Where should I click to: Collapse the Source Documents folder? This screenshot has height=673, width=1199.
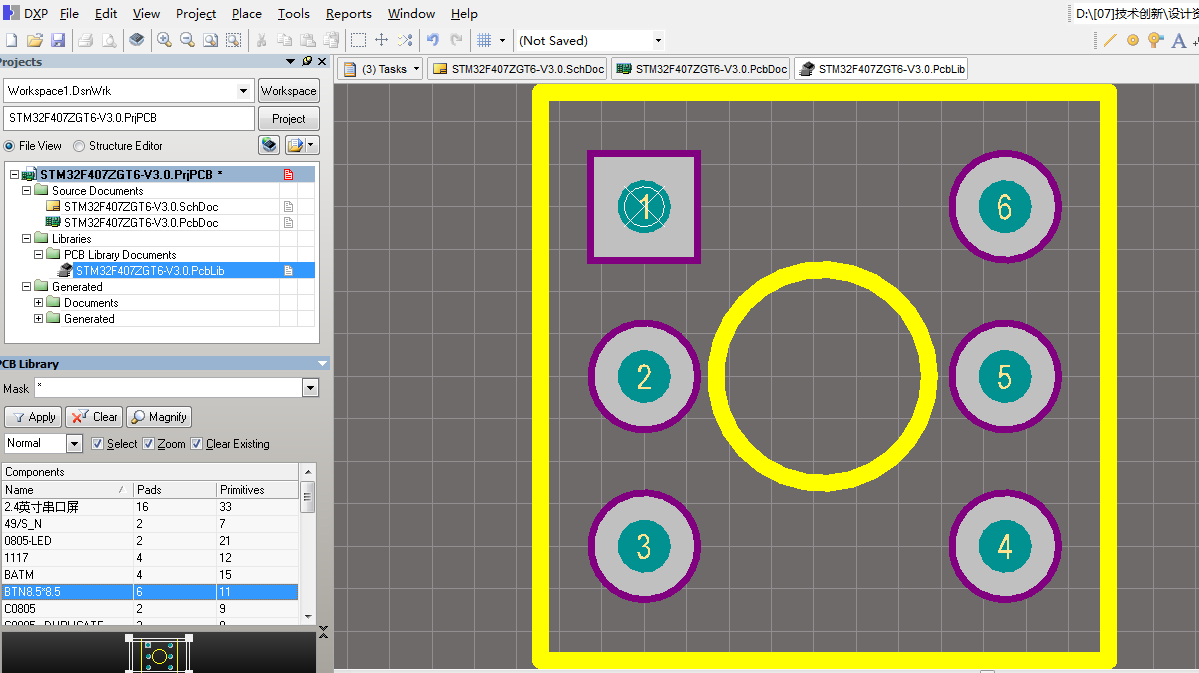click(26, 190)
